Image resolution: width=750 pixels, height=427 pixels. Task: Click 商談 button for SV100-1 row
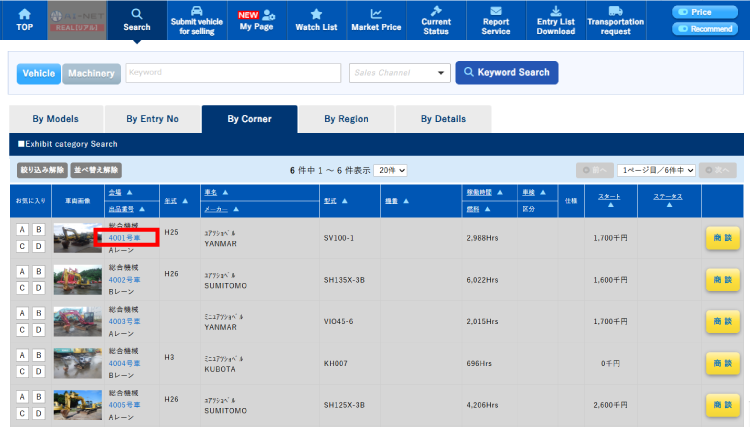(723, 238)
